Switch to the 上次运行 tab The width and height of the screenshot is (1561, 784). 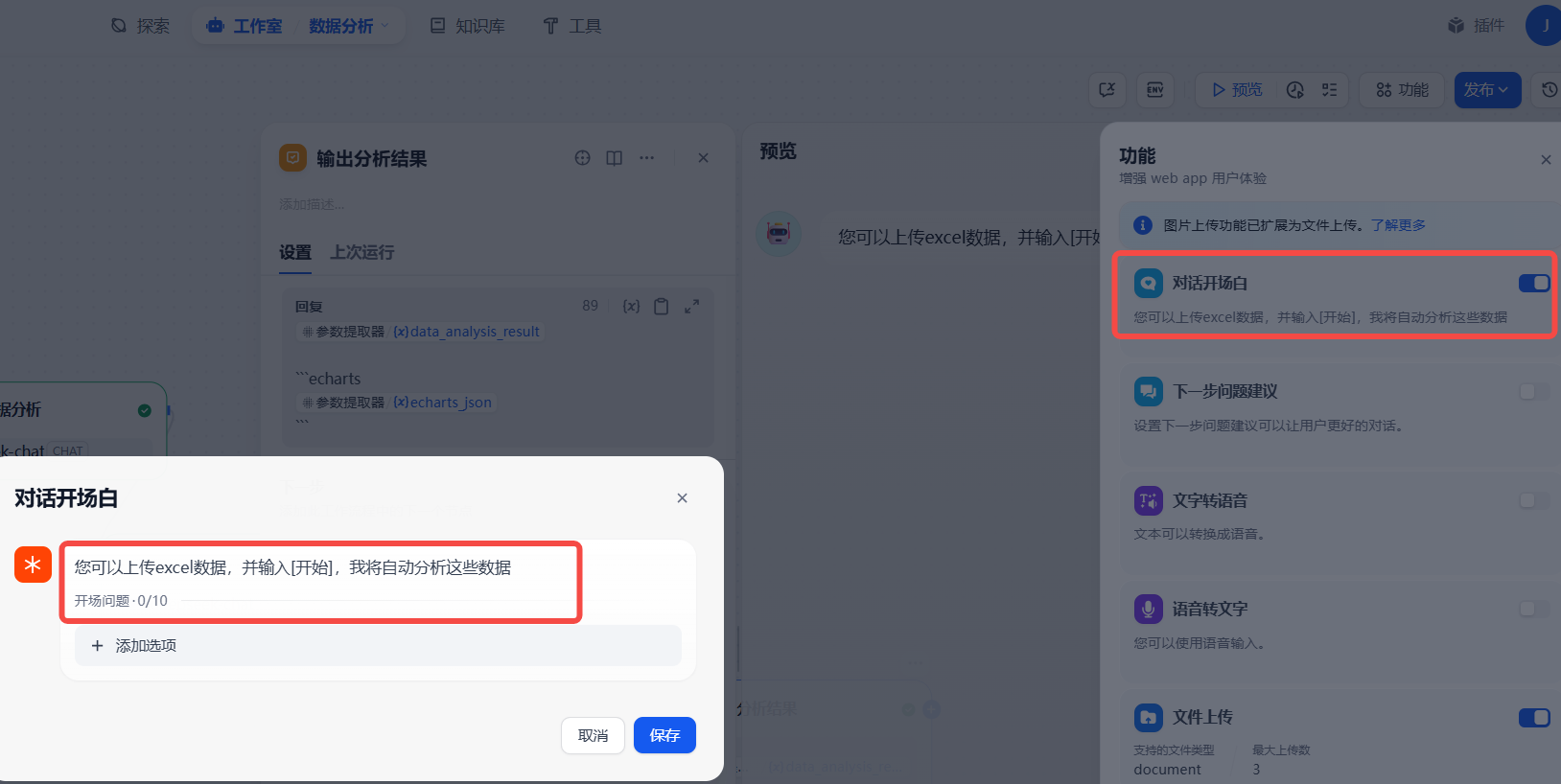click(x=362, y=252)
